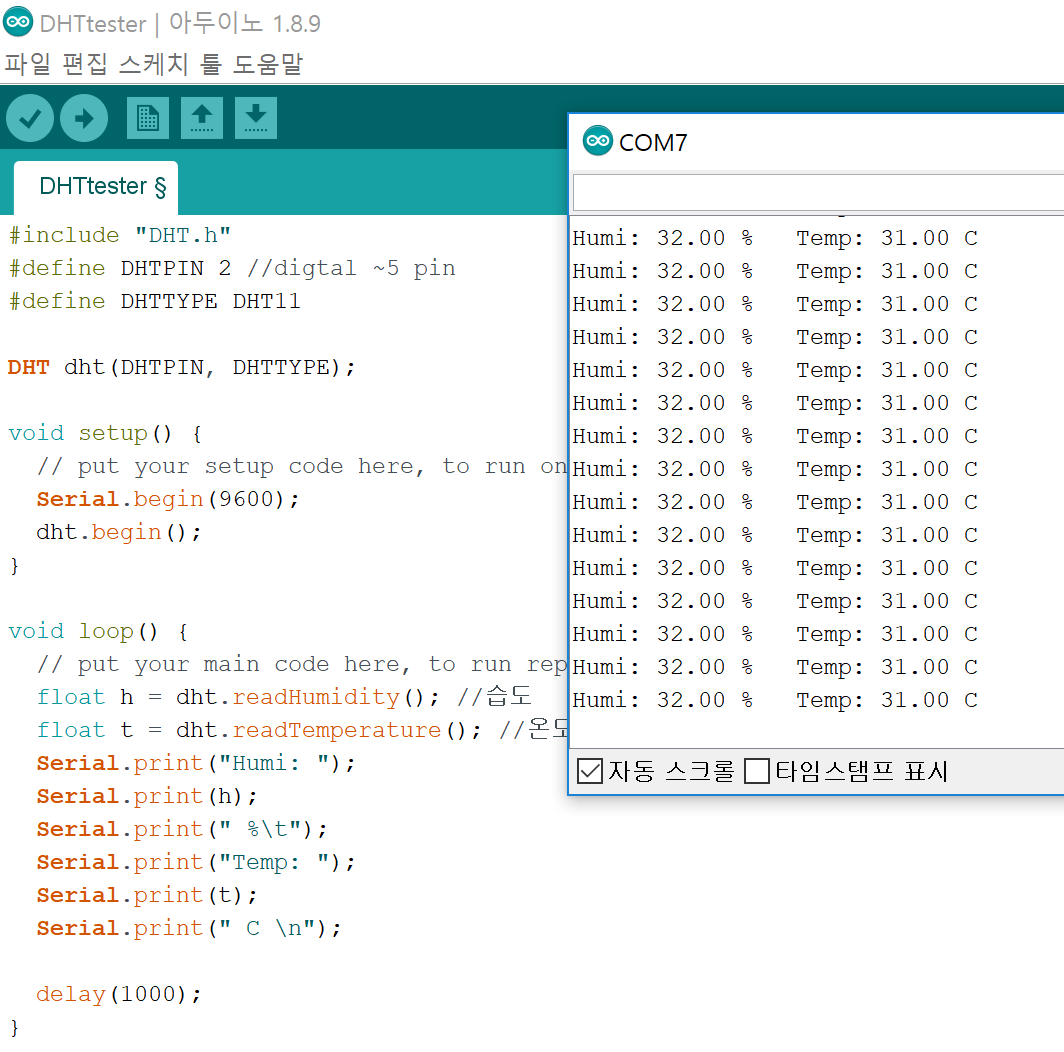Save the sketch with down-arrow icon

coord(256,118)
